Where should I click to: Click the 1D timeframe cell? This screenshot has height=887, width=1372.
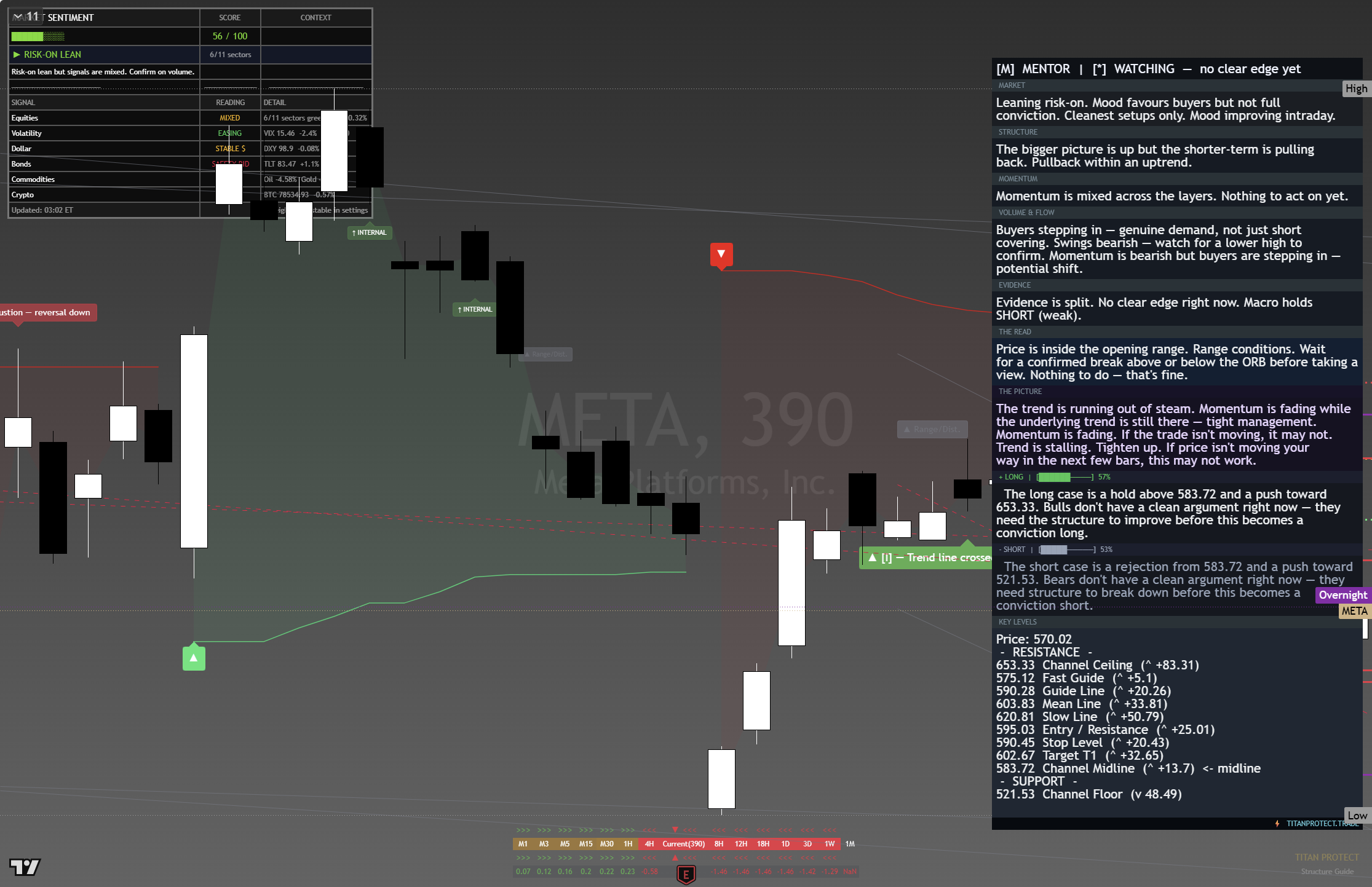point(785,844)
